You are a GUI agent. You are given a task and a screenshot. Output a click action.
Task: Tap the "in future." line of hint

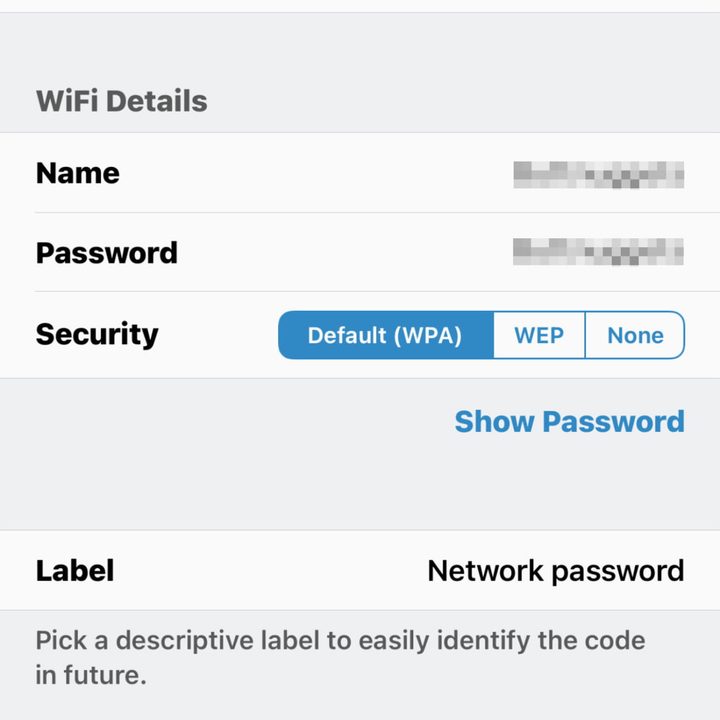(91, 675)
